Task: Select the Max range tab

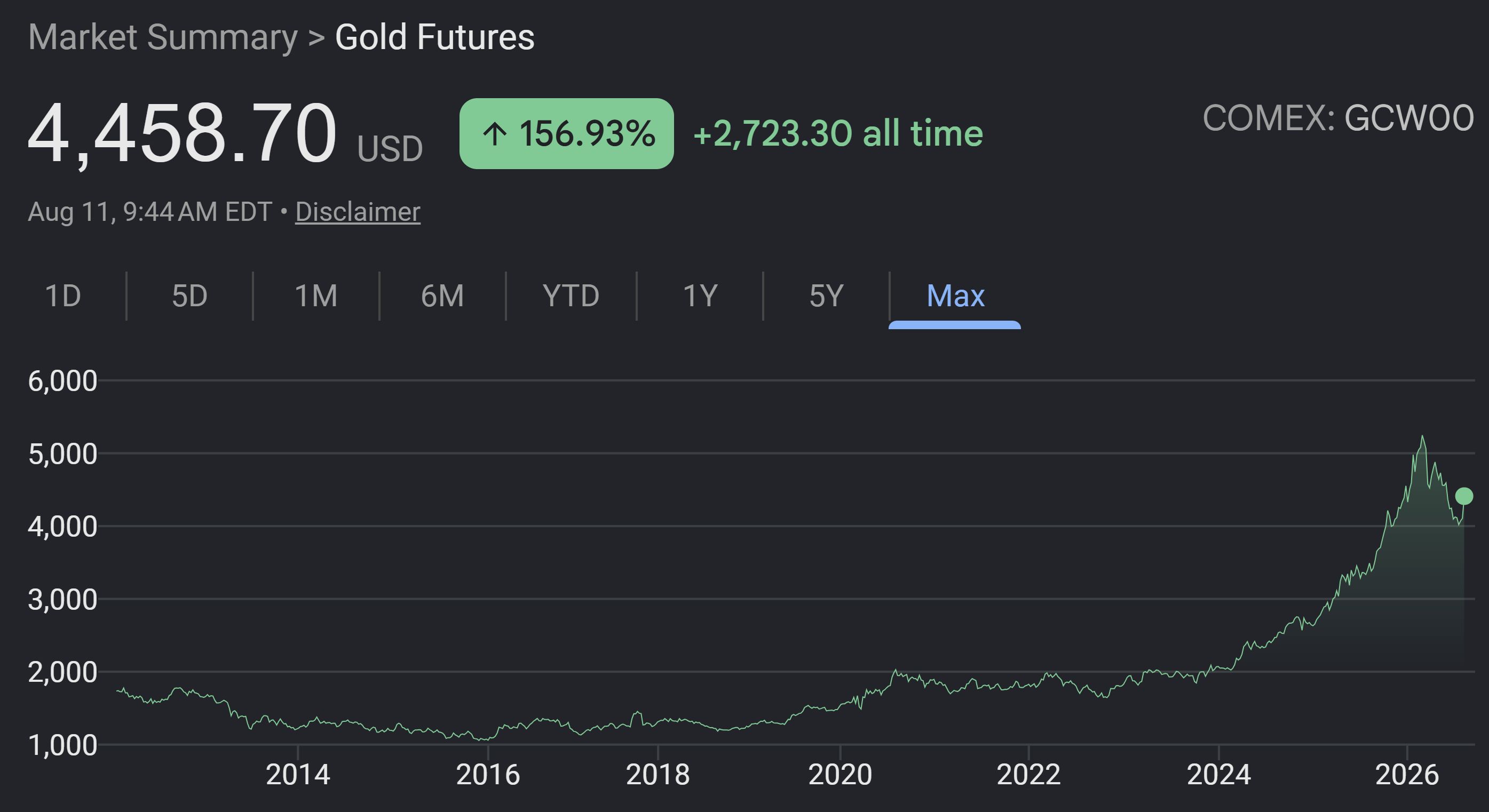Action: pyautogui.click(x=955, y=296)
